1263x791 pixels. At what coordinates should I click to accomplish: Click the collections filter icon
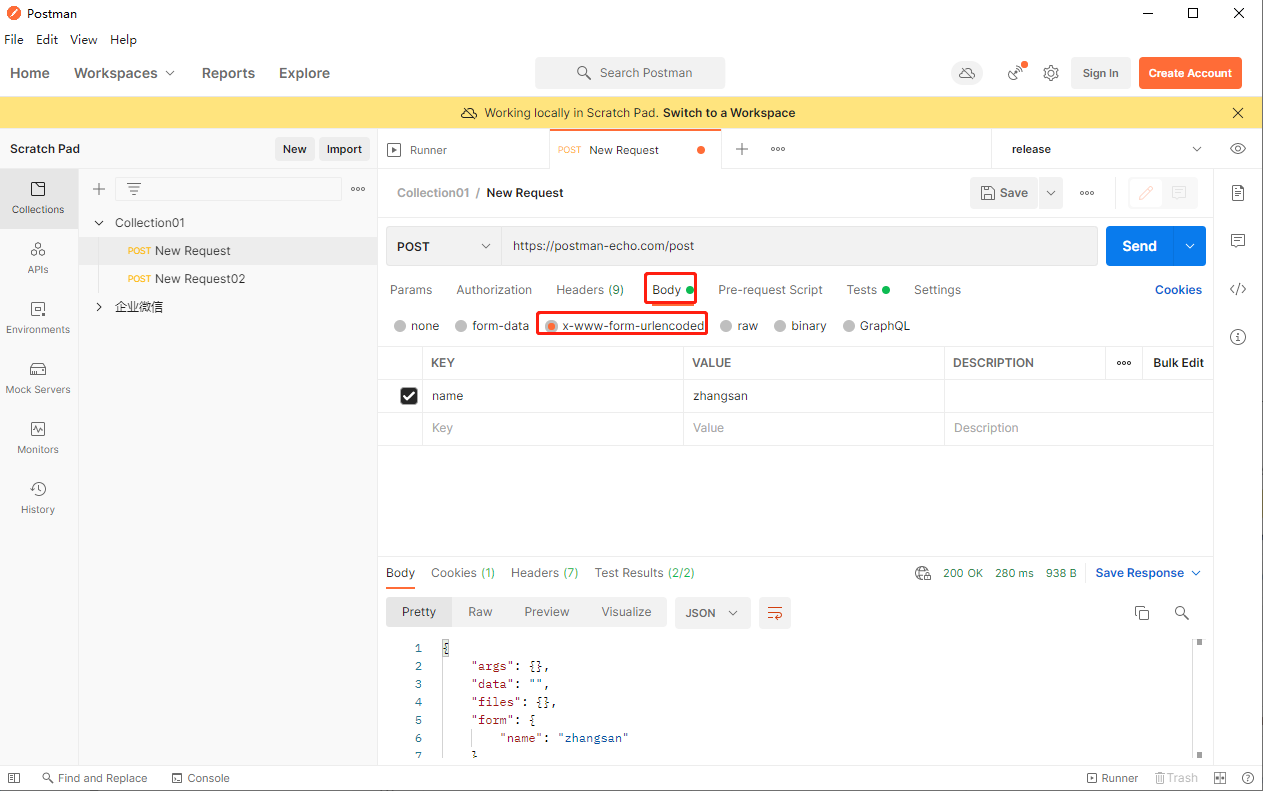(x=134, y=189)
